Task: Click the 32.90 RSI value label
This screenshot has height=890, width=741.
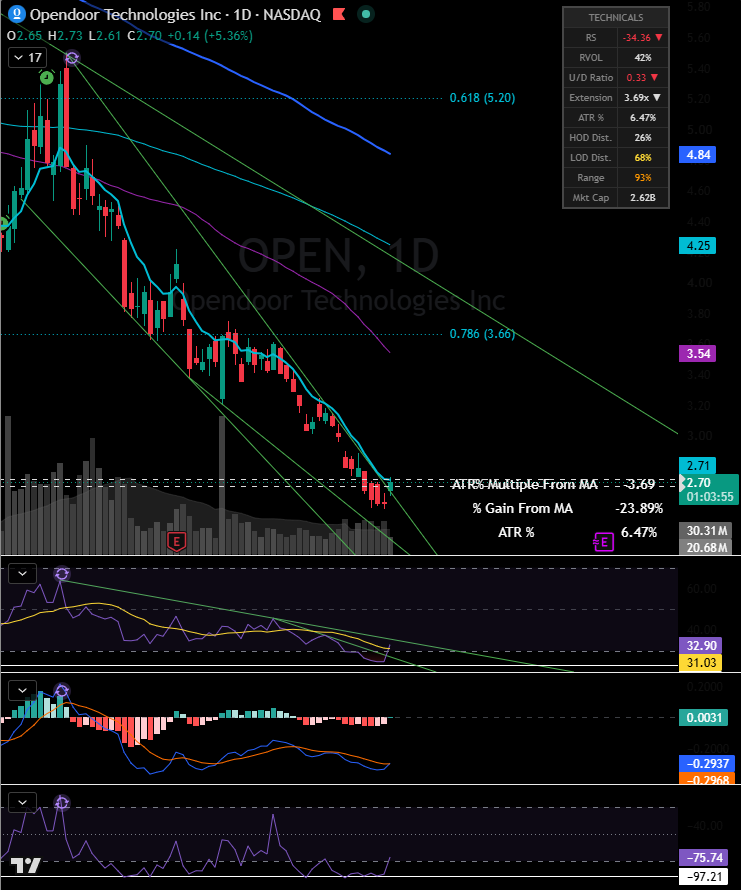Action: [701, 645]
